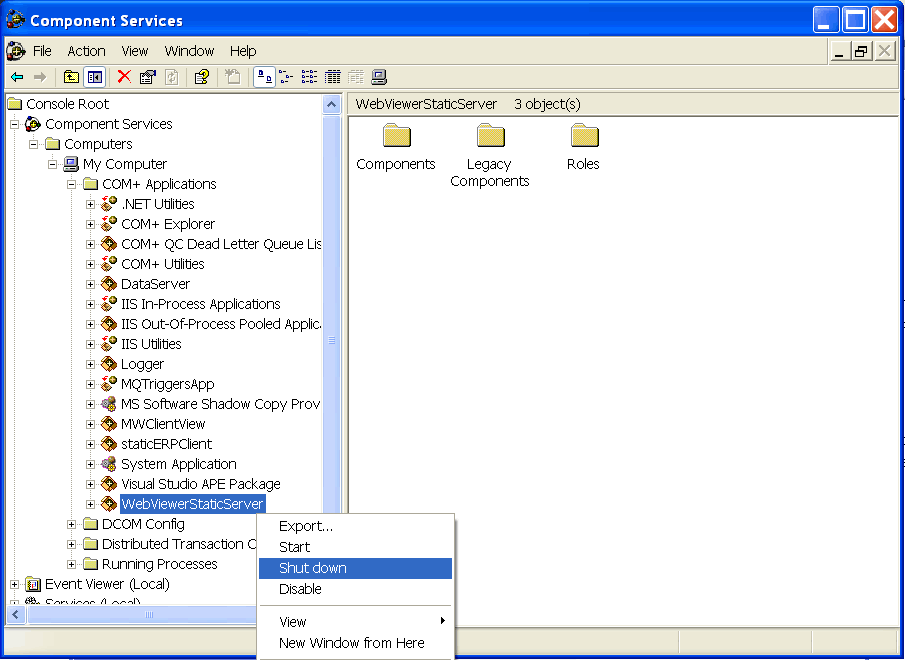The width and height of the screenshot is (905, 660).
Task: Select MWClientView in the tree
Action: 163,424
